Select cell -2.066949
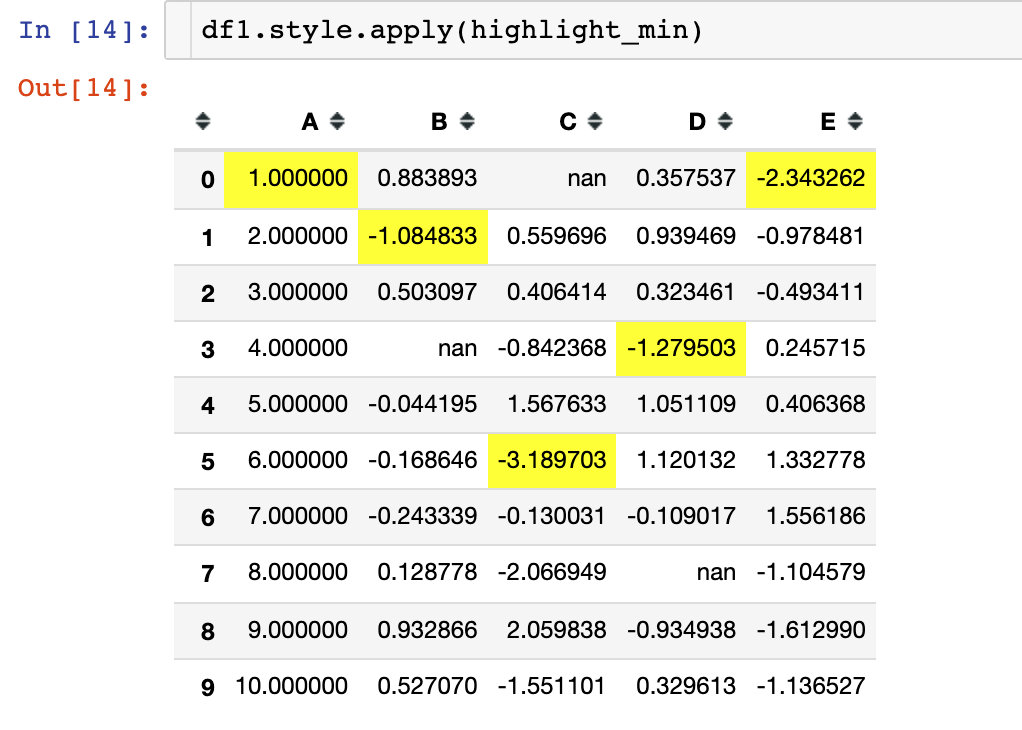The image size is (1022, 730). pyautogui.click(x=551, y=573)
